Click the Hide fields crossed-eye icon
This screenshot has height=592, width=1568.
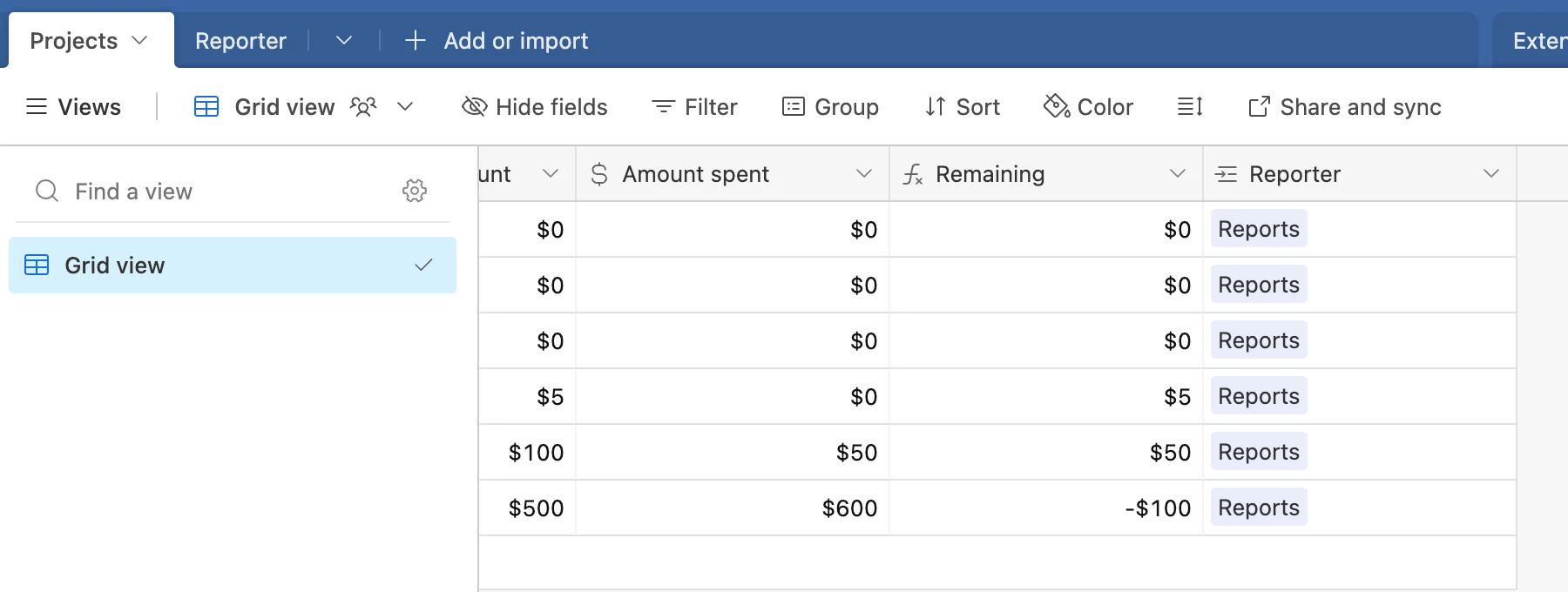tap(474, 107)
